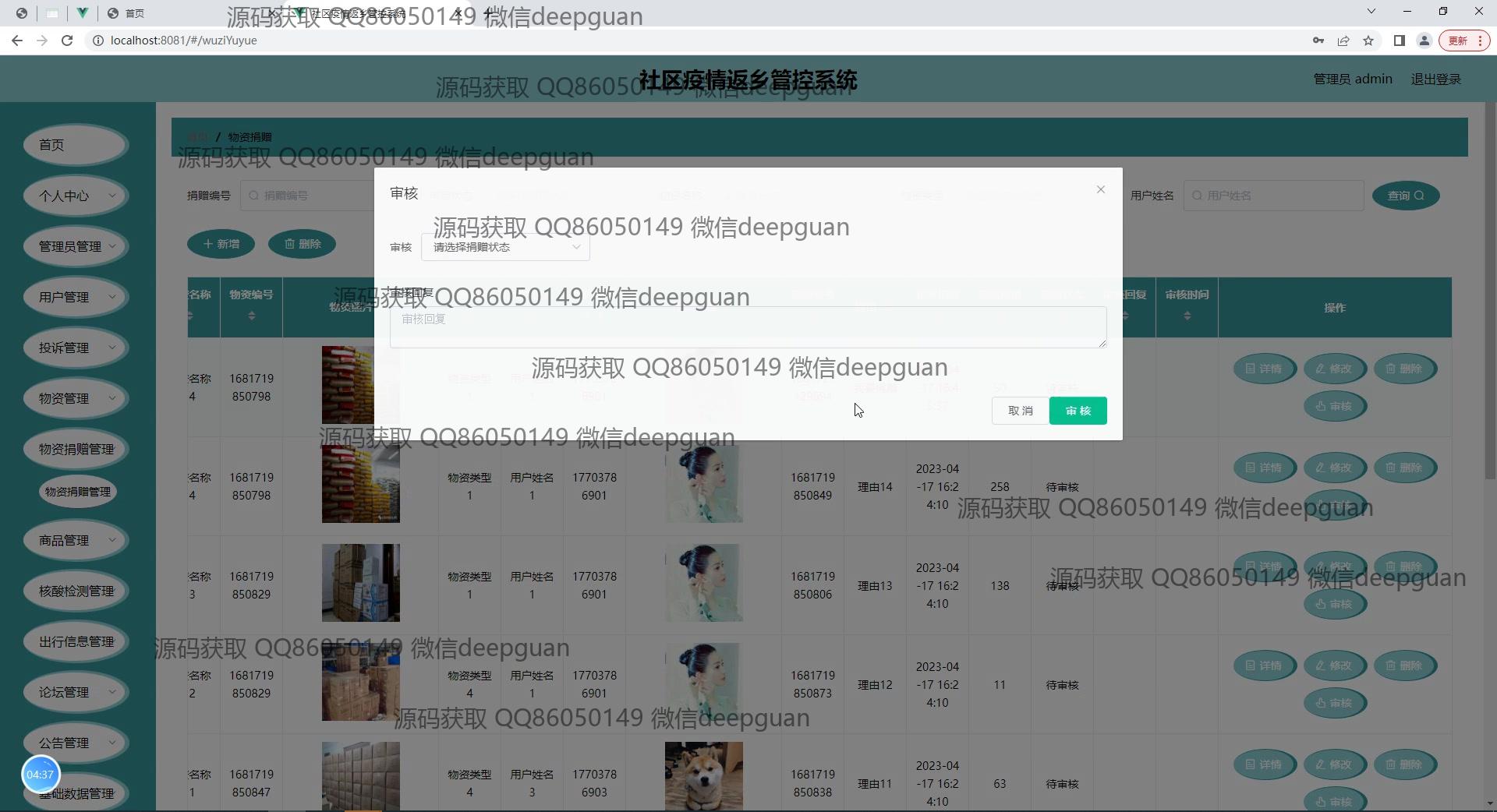Screen dimensions: 1497x812
Task: Expand 个人中心 sidebar menu
Action: click(76, 196)
